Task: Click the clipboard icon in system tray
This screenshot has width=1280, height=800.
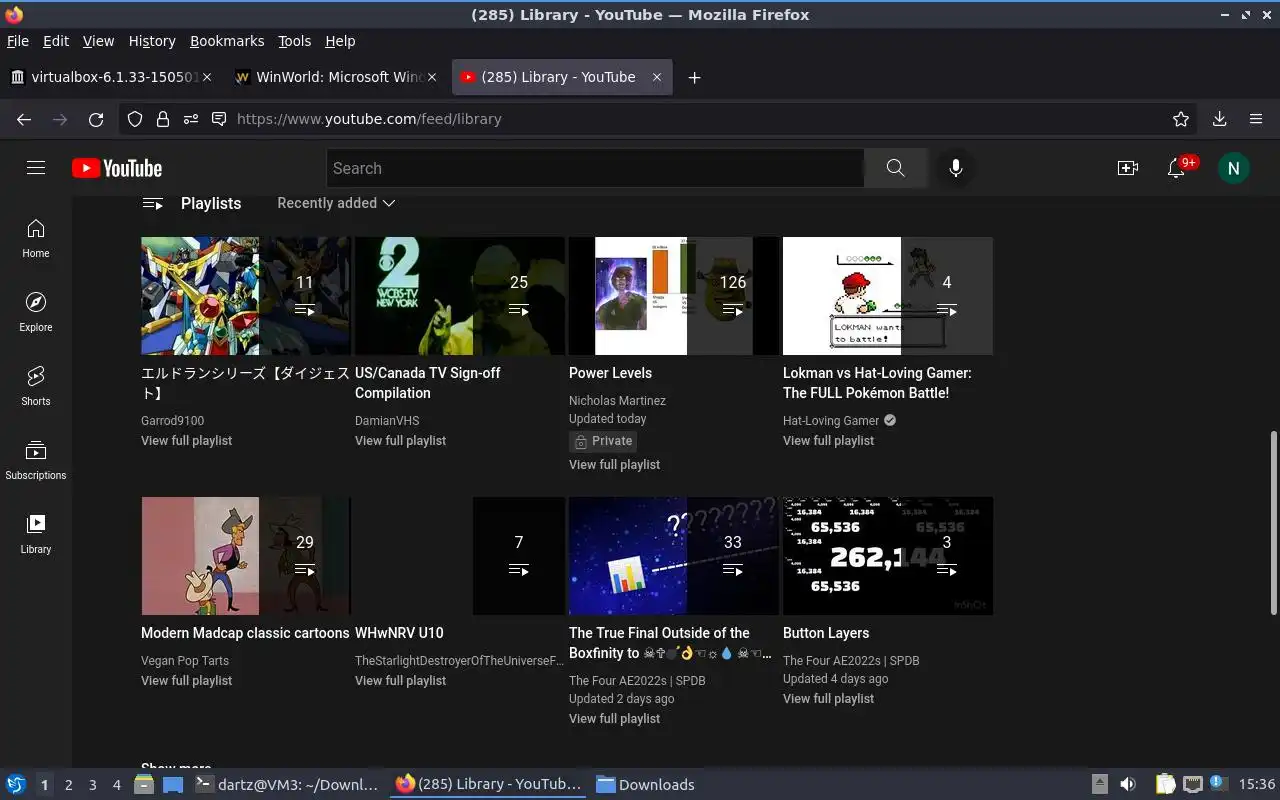Action: 1165,784
